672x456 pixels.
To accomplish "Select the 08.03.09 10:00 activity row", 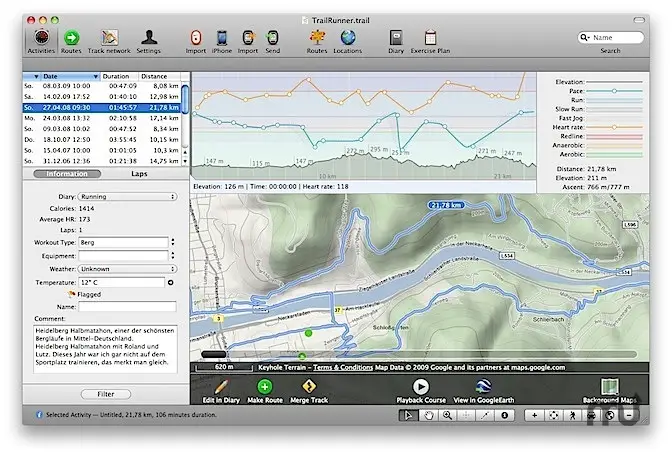I will (x=102, y=86).
